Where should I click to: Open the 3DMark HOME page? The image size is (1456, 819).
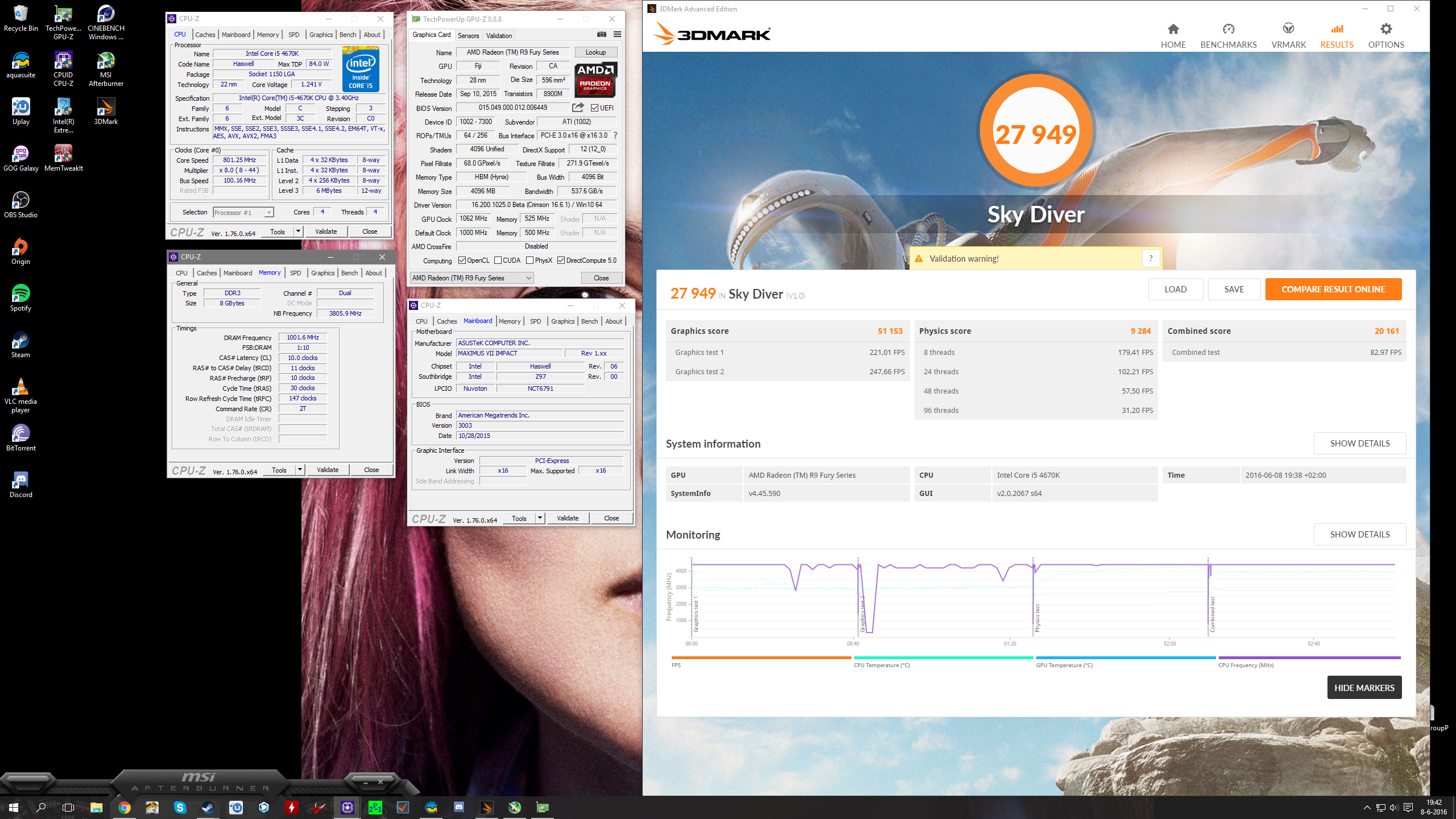pyautogui.click(x=1173, y=36)
